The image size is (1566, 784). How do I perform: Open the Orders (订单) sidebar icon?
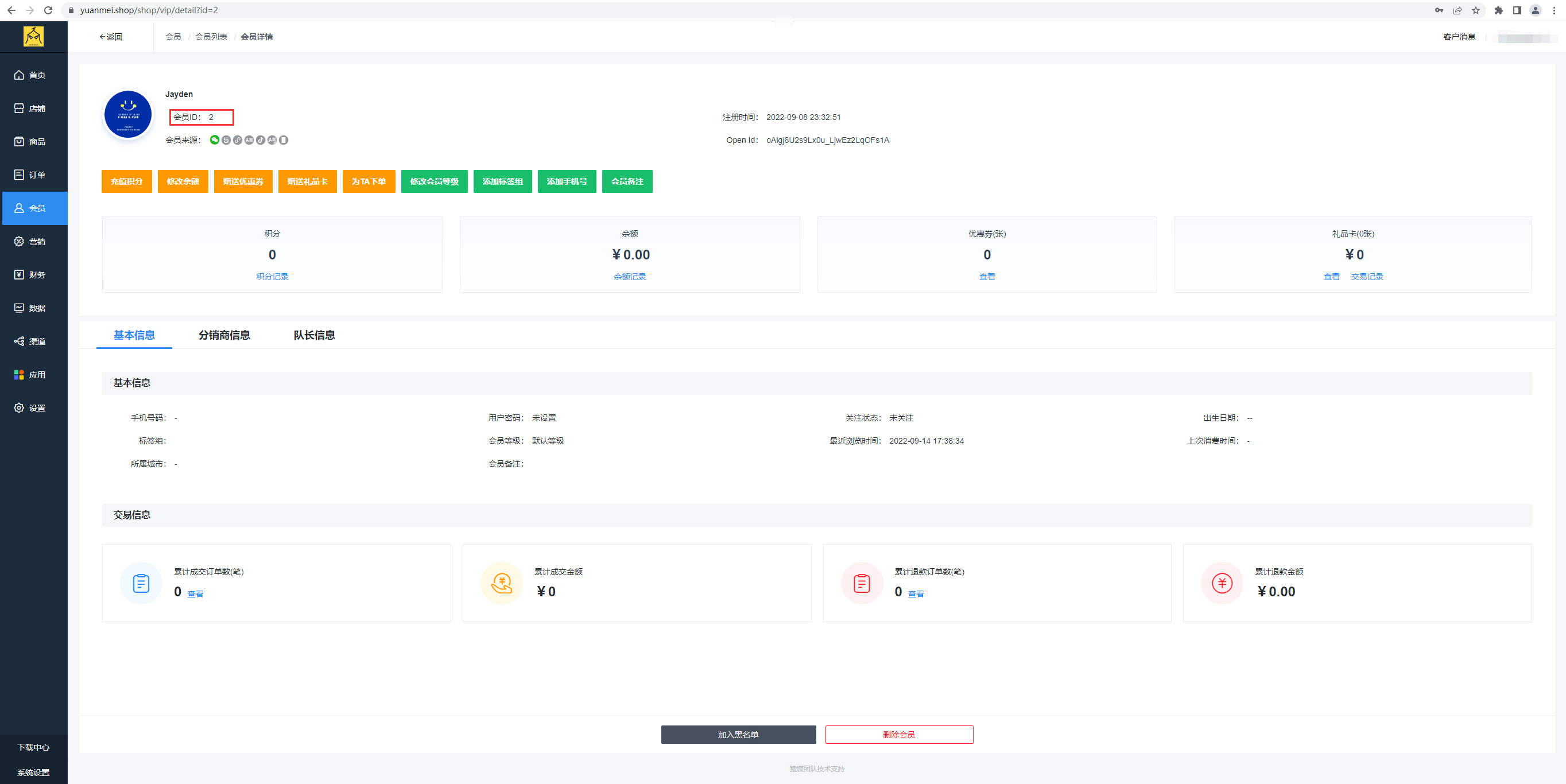(19, 175)
